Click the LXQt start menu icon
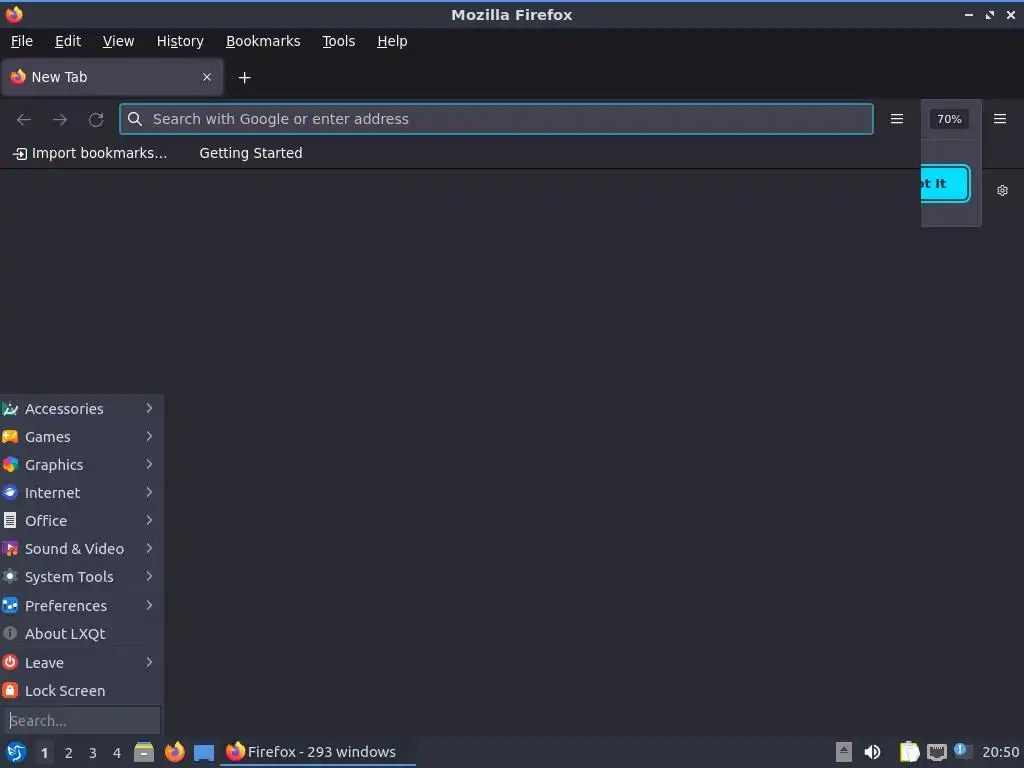Screen dimensions: 1024x768 tap(16, 752)
